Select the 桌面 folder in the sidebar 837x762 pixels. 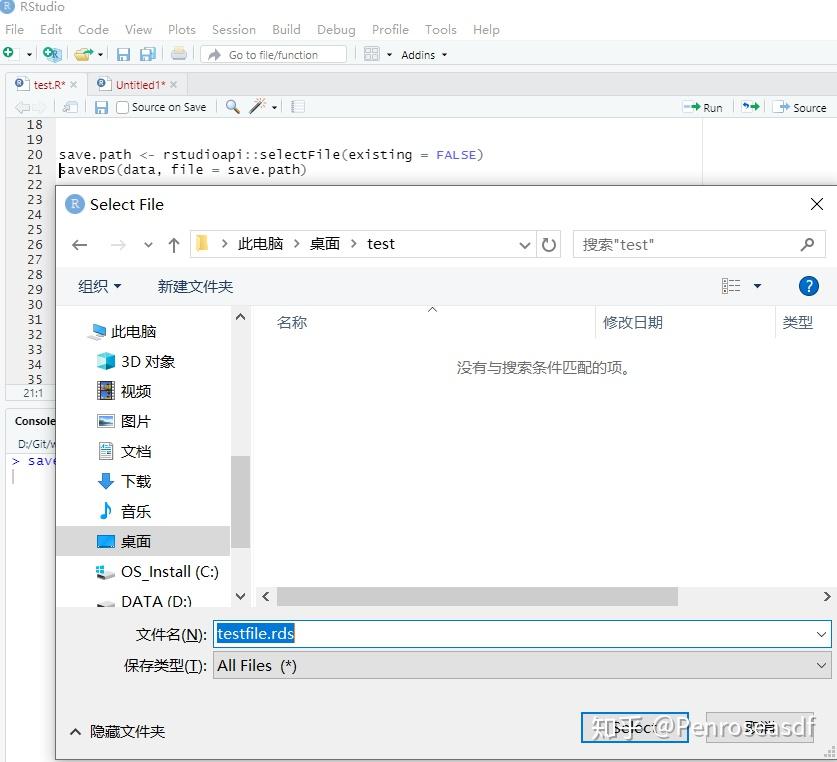pos(134,542)
